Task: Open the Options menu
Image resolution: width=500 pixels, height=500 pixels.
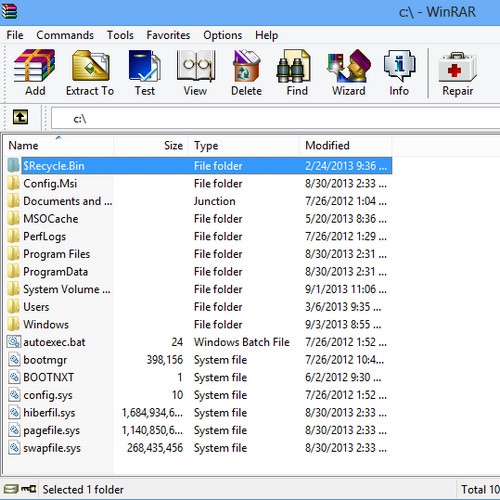Action: (x=223, y=35)
